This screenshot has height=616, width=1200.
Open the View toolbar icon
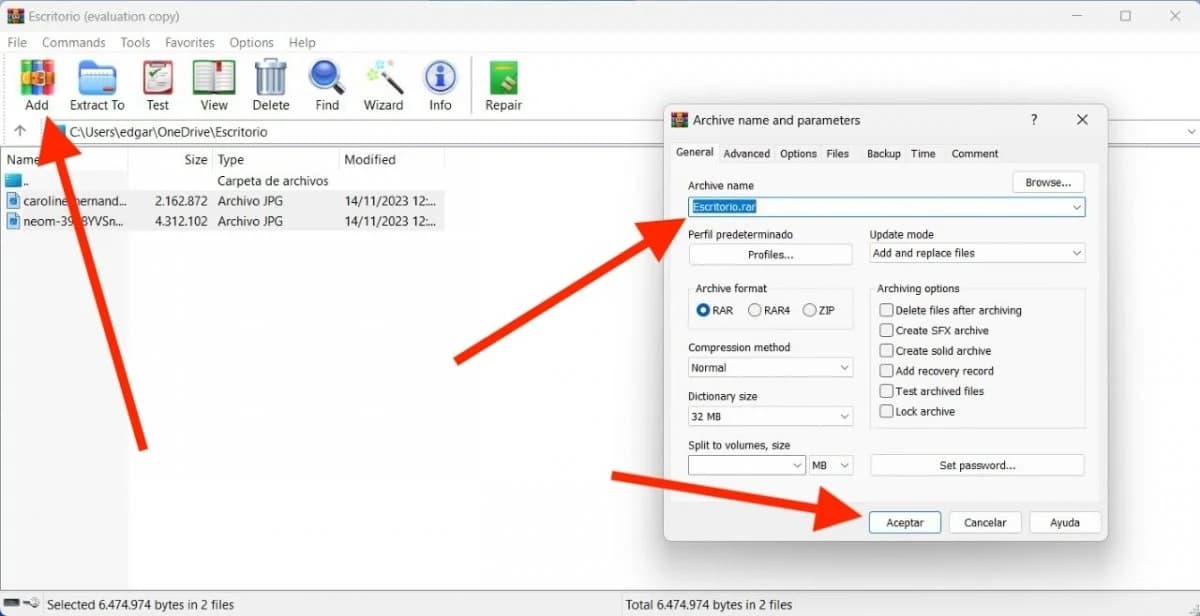pyautogui.click(x=214, y=85)
